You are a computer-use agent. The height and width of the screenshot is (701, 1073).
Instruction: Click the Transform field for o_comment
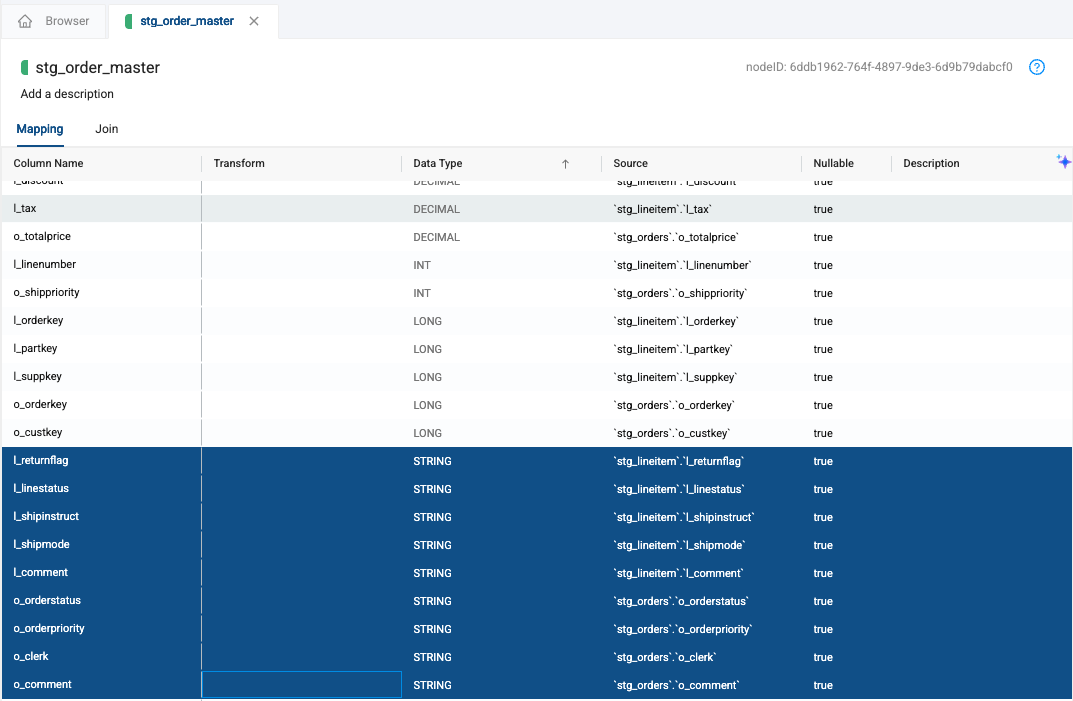(x=301, y=685)
